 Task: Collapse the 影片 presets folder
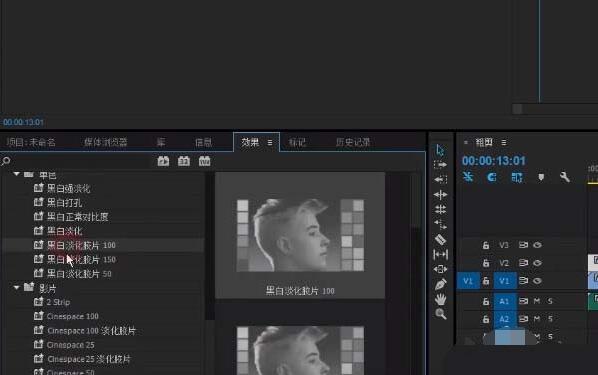16,287
